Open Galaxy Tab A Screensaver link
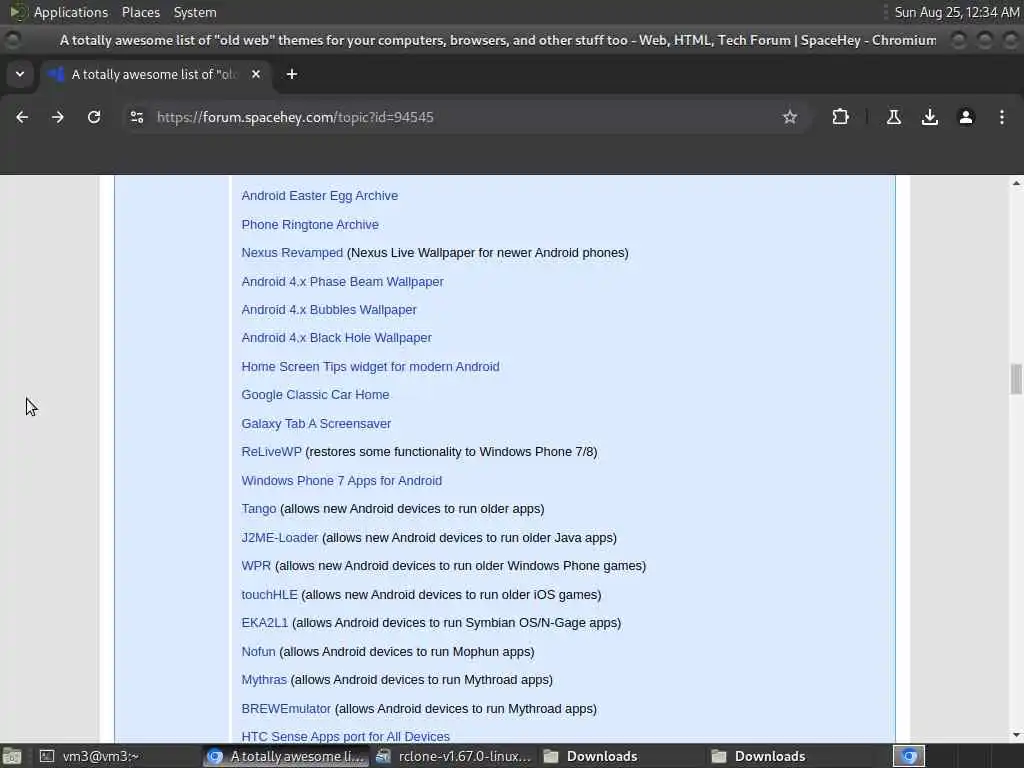 coord(316,423)
